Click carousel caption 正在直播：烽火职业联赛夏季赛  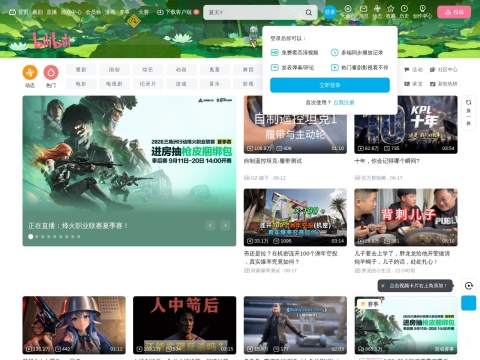(x=78, y=226)
